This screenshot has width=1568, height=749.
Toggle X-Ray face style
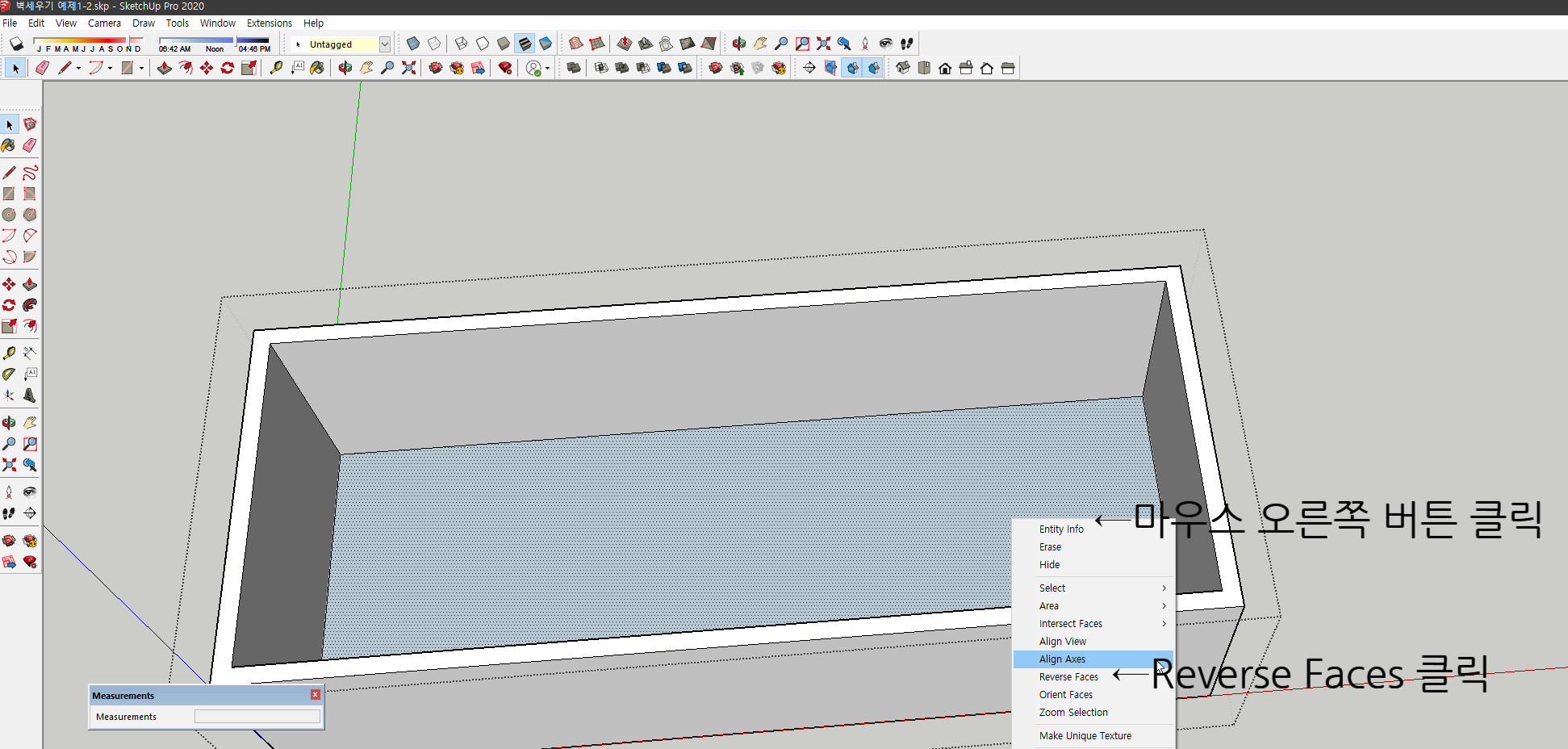413,44
